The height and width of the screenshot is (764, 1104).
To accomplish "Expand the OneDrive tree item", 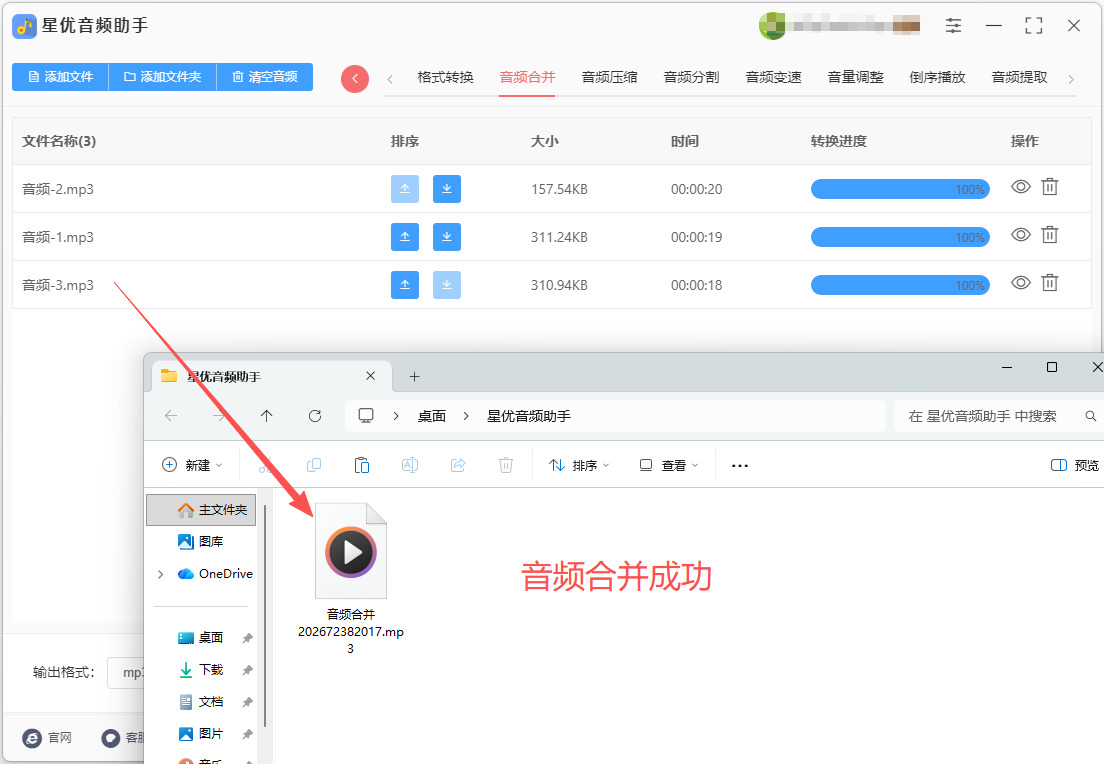I will point(161,574).
